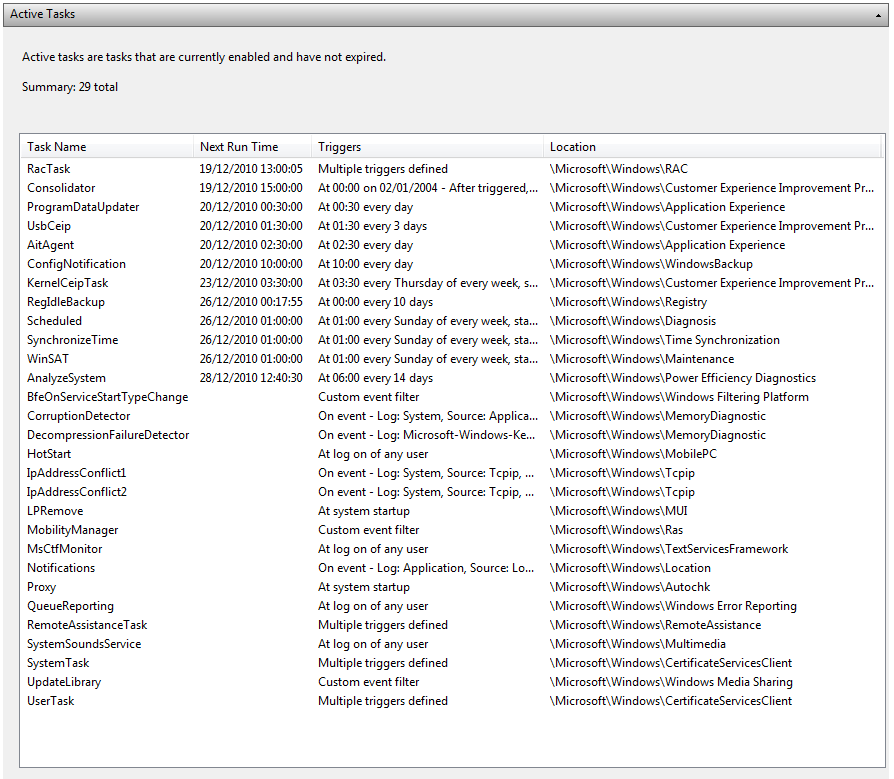The image size is (894, 779).
Task: Select the KernelCeipTask row
Action: point(452,283)
